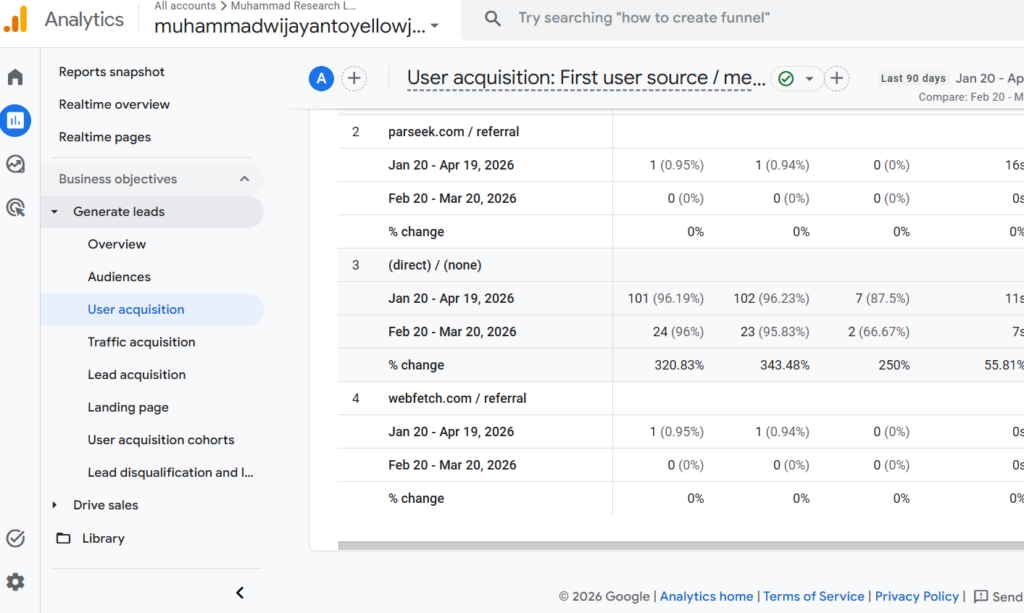Screen dimensions: 1024x613
Task: Click the Library folder icon
Action: click(x=63, y=538)
